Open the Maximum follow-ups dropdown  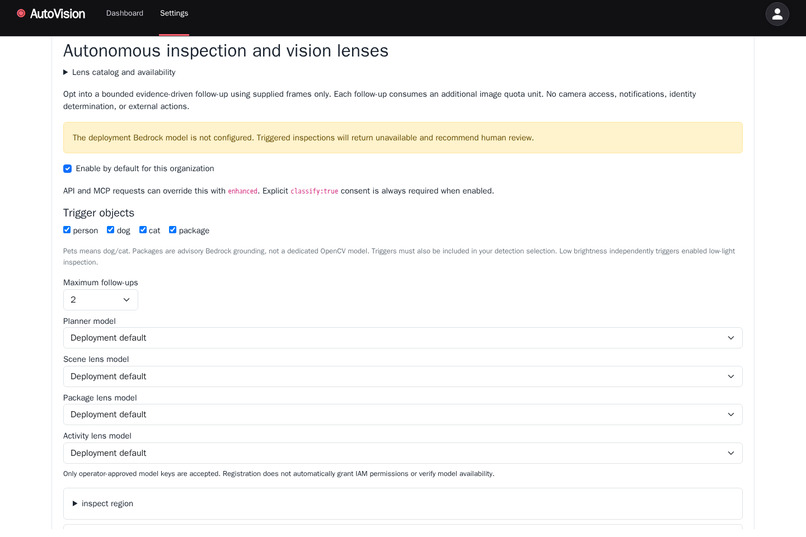[x=100, y=300]
